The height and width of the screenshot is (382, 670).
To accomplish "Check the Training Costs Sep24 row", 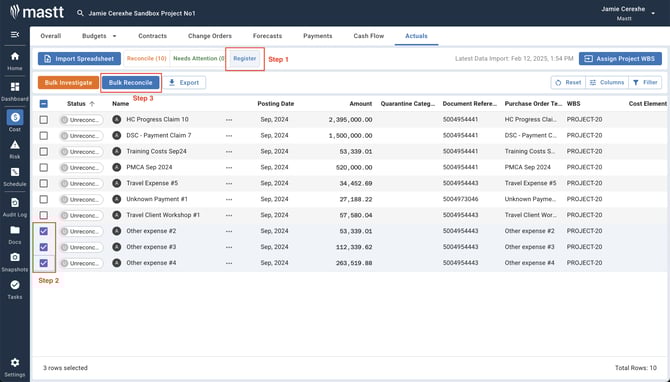I will (44, 151).
